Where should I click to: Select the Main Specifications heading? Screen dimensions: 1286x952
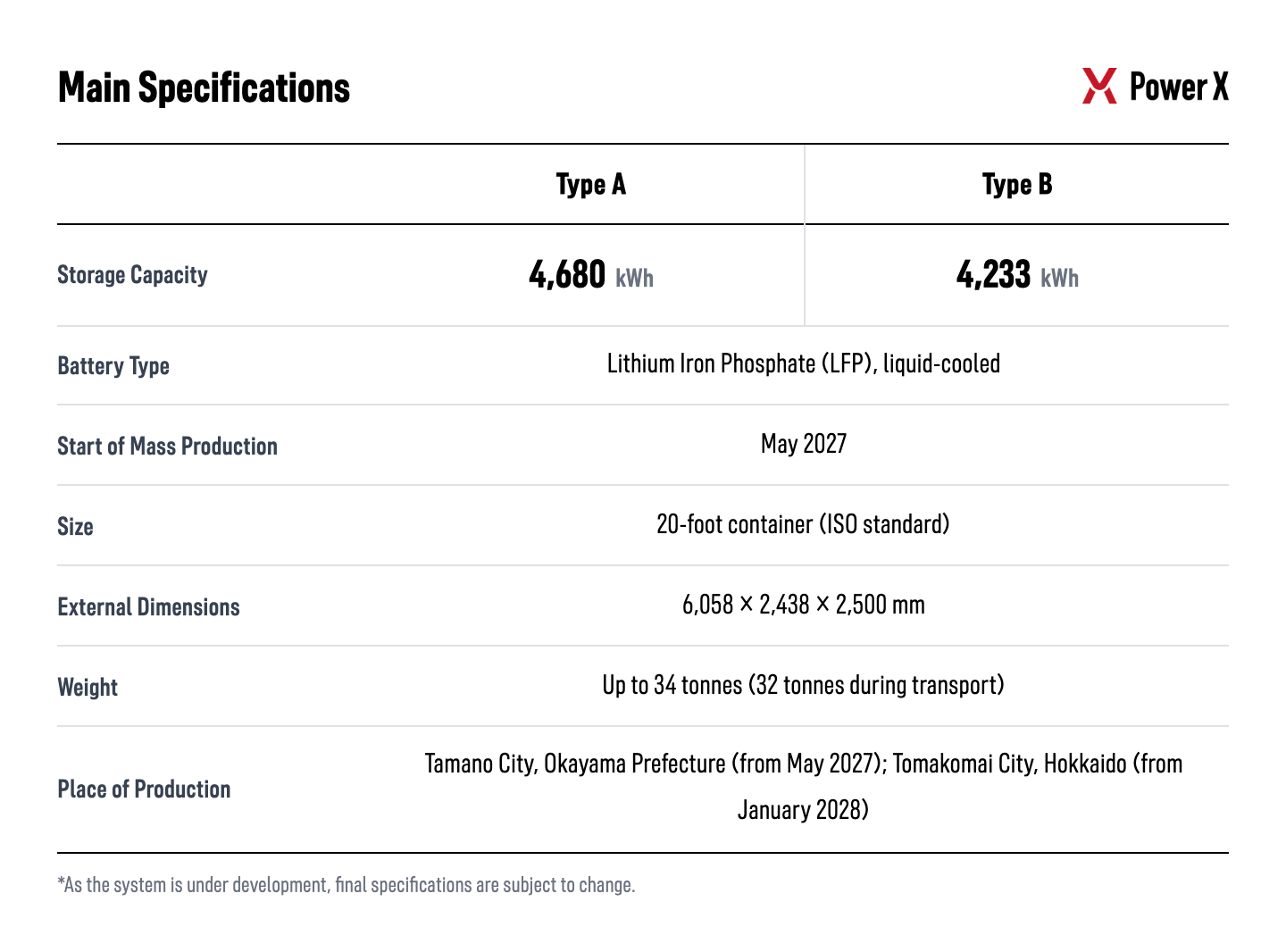point(204,88)
